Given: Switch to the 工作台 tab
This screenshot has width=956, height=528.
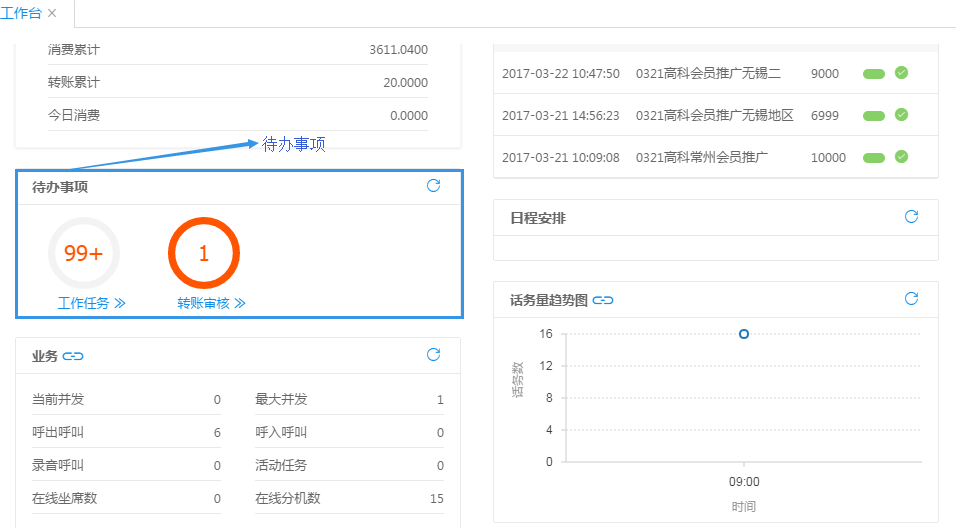Looking at the screenshot, I should click(x=20, y=13).
